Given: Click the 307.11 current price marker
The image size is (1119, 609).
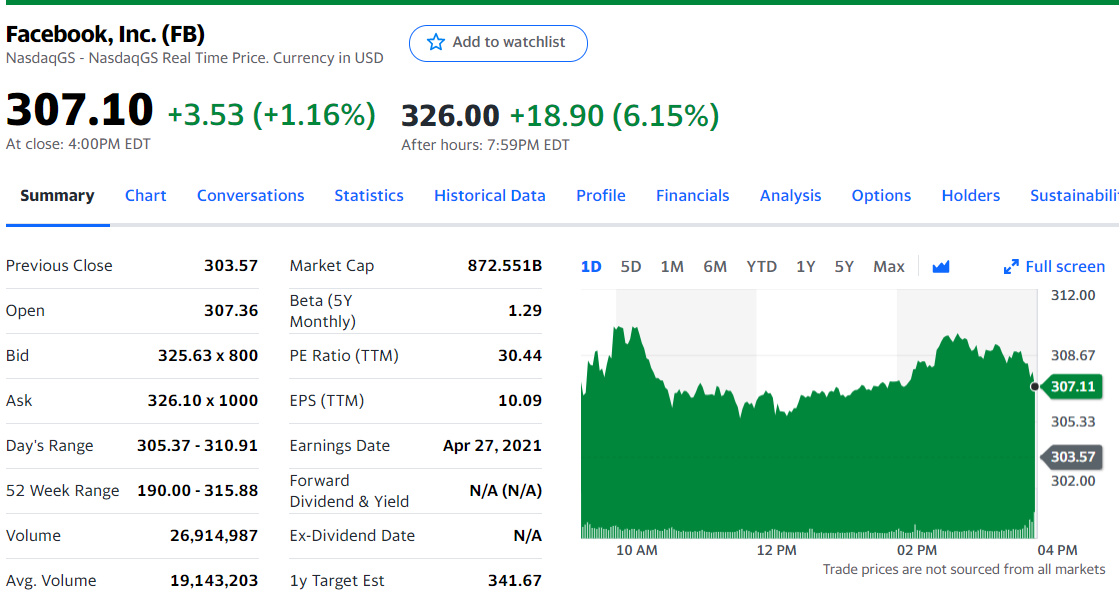Looking at the screenshot, I should (x=1073, y=387).
